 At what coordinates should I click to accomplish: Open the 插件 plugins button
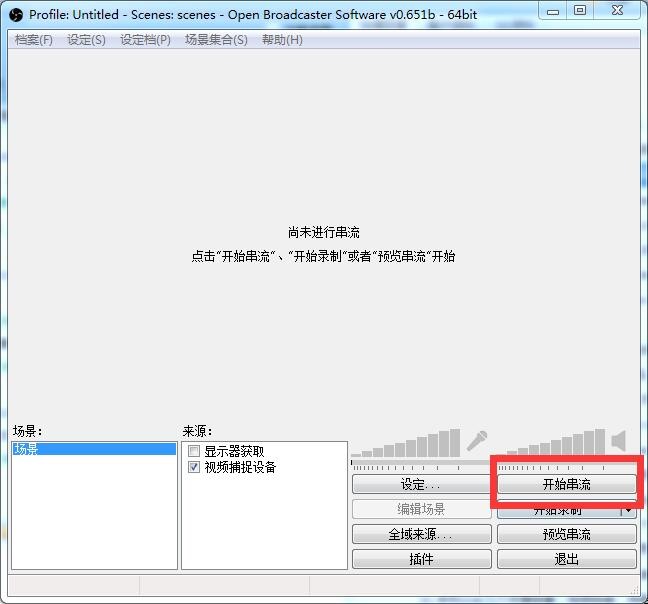421,559
